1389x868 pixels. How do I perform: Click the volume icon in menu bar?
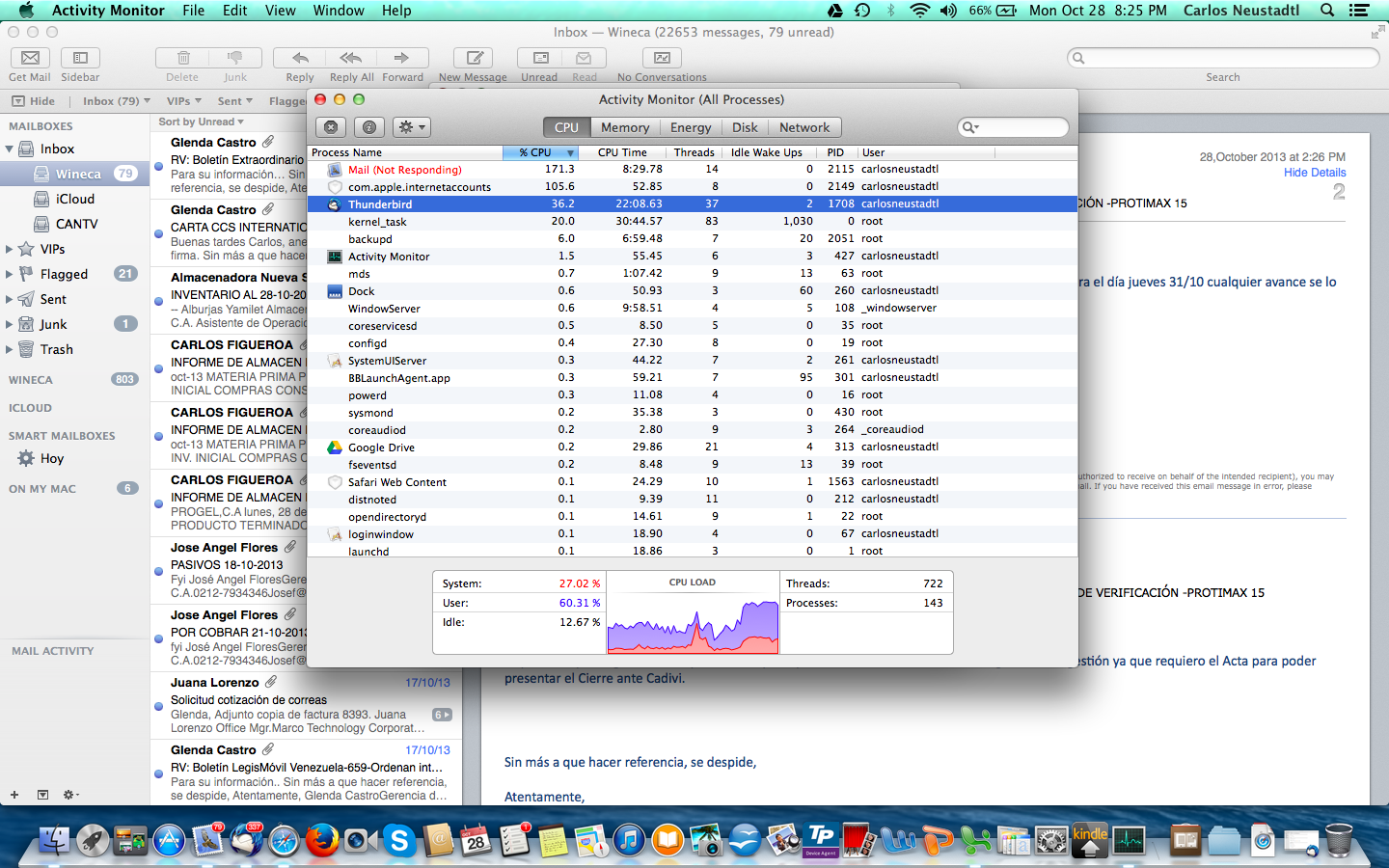tap(948, 11)
